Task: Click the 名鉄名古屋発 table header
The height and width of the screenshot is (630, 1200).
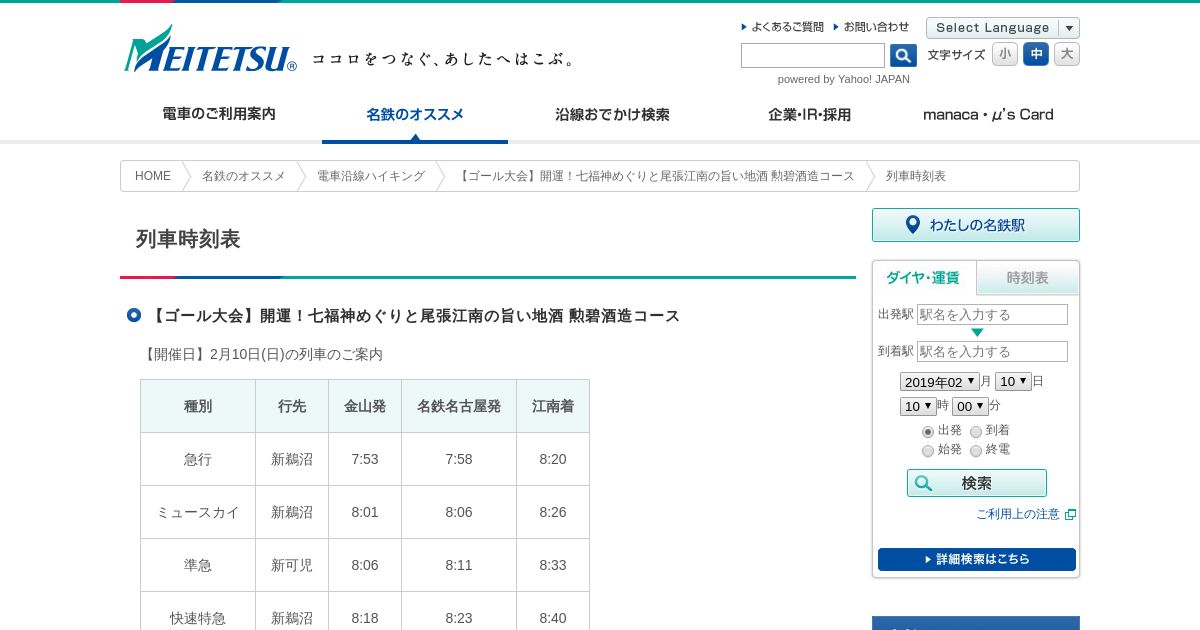Action: (459, 406)
